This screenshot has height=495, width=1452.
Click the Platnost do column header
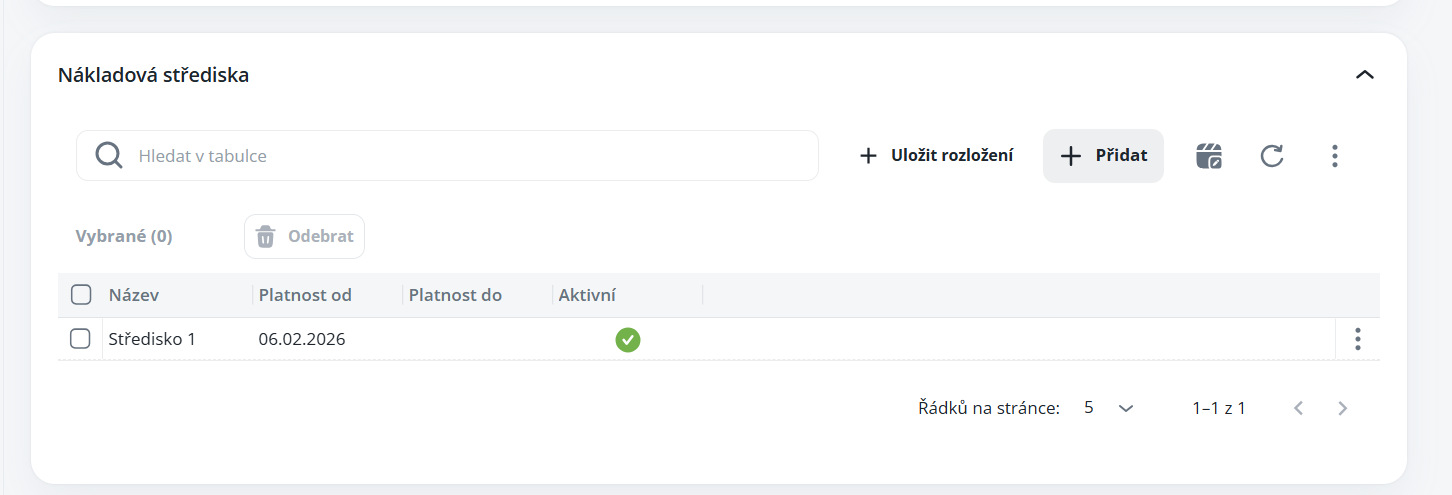coord(455,295)
